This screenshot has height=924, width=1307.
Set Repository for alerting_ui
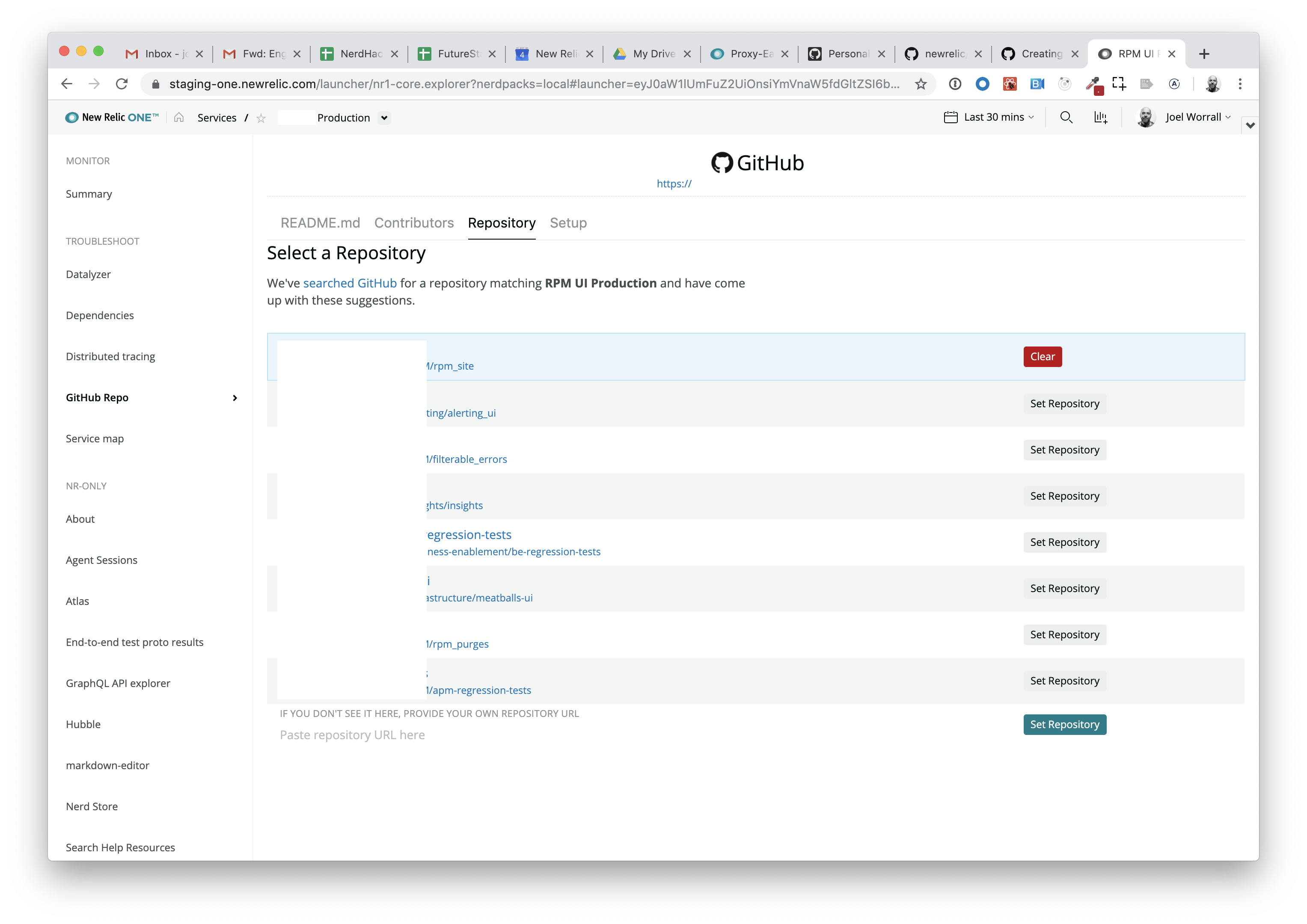[x=1064, y=403]
